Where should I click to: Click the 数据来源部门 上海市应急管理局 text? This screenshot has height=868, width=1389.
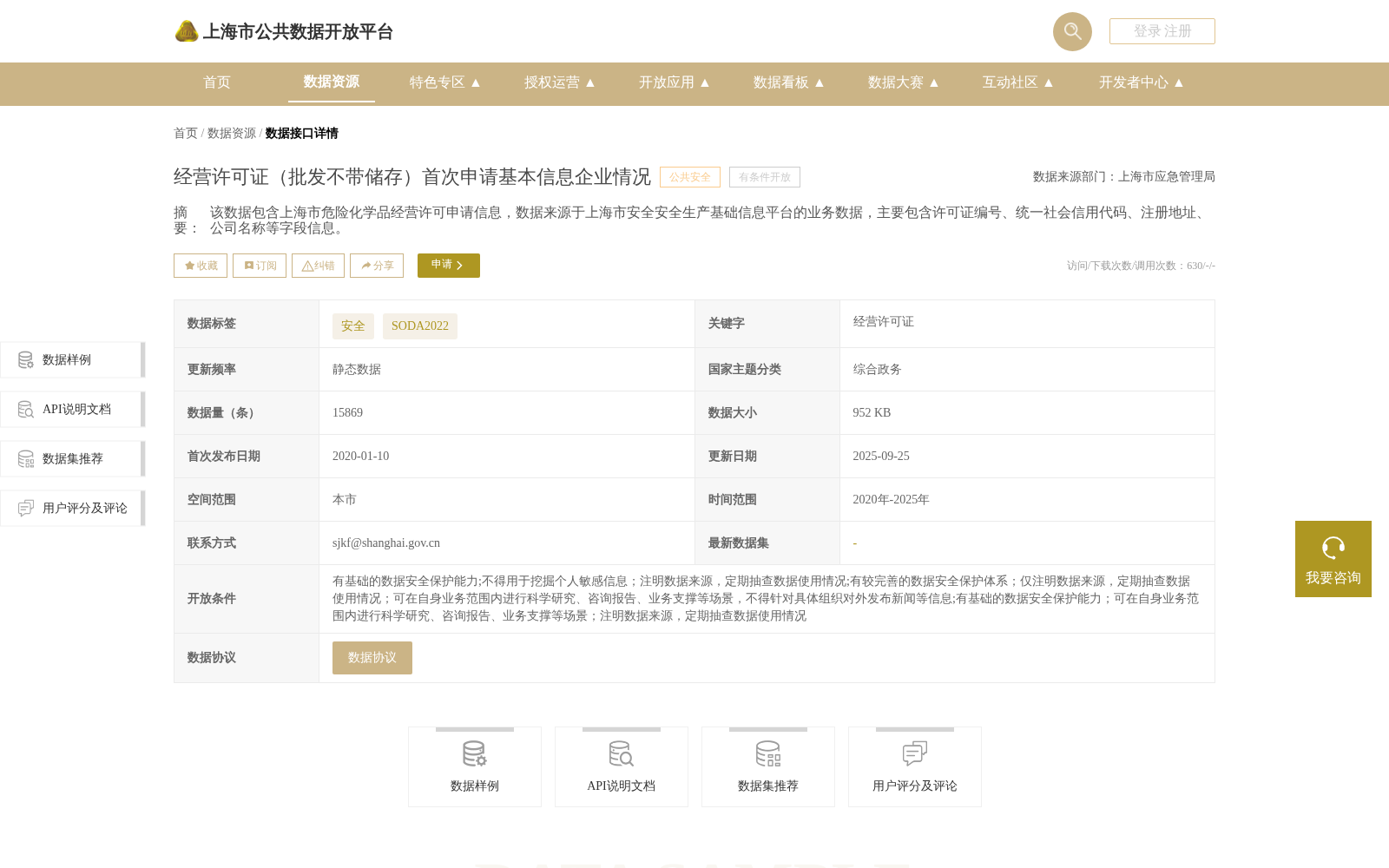click(1124, 177)
